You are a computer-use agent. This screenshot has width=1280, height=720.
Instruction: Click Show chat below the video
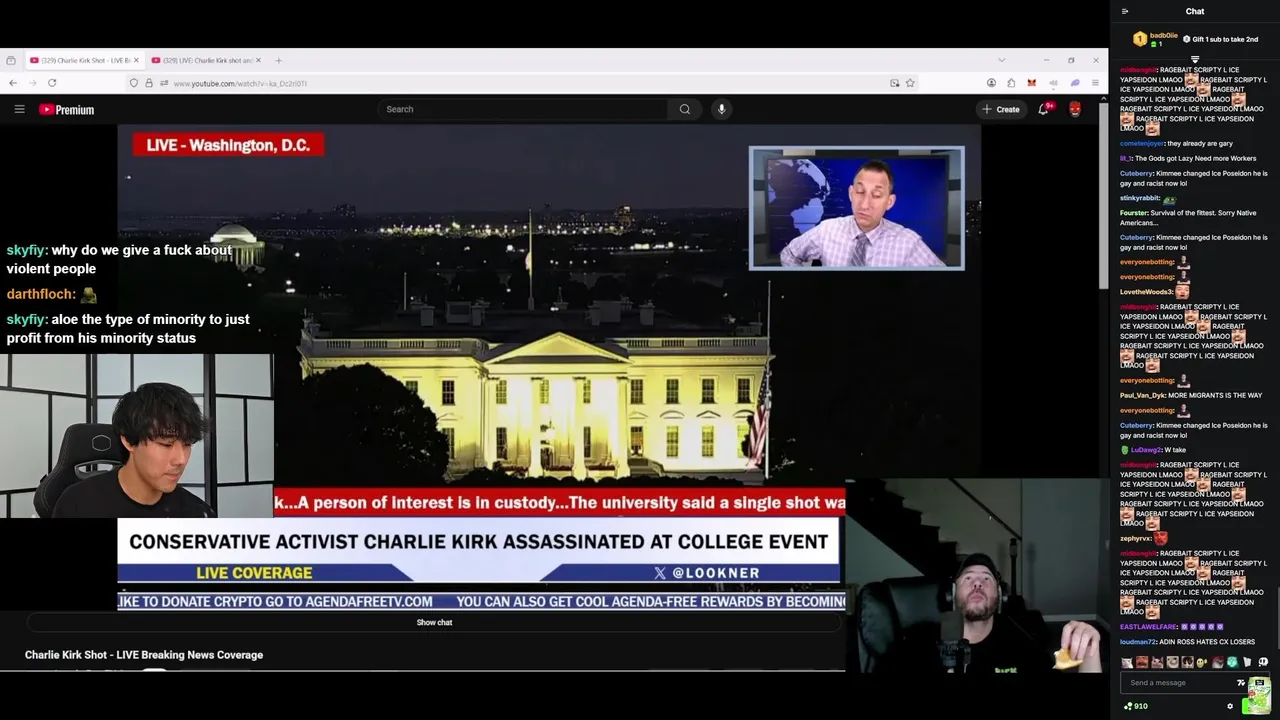434,622
